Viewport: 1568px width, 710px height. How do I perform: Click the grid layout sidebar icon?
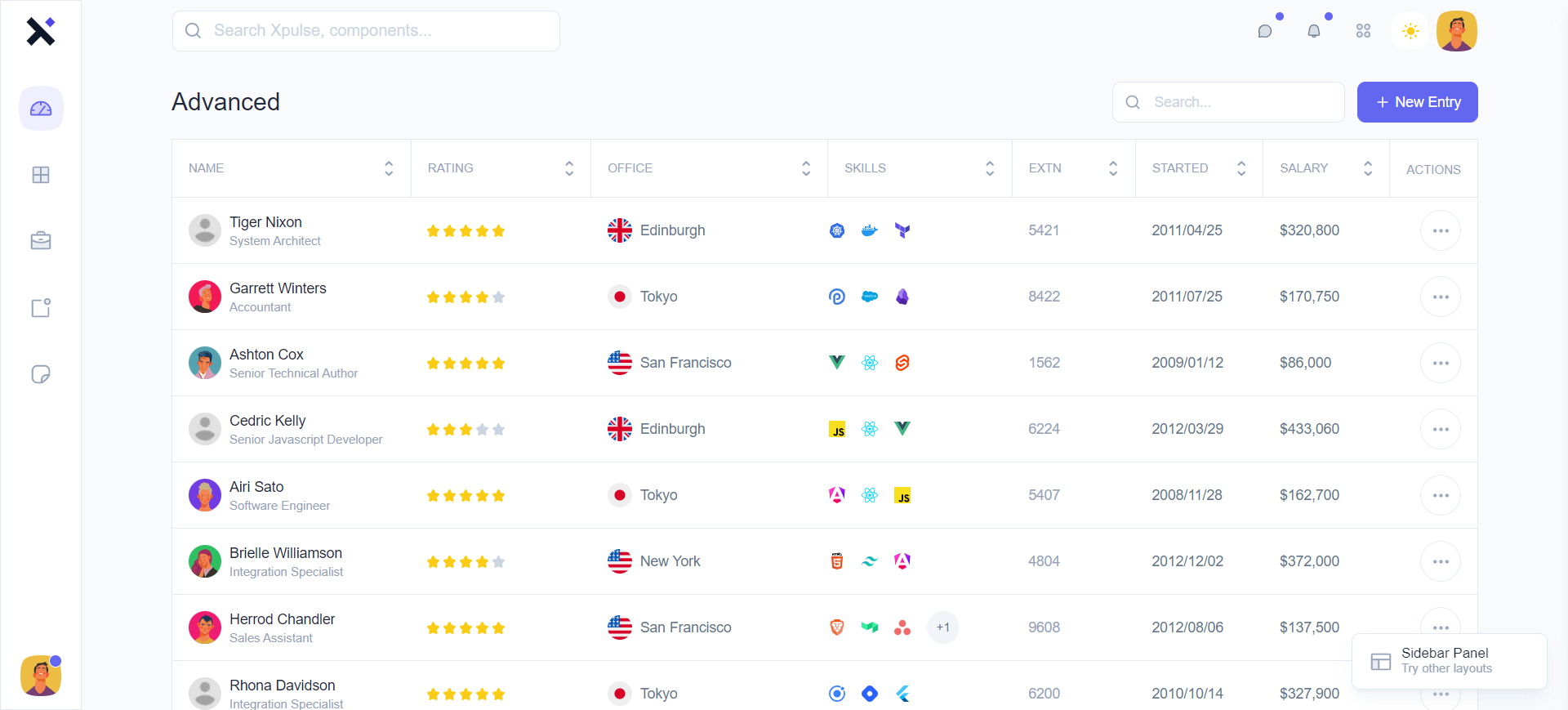pyautogui.click(x=41, y=175)
